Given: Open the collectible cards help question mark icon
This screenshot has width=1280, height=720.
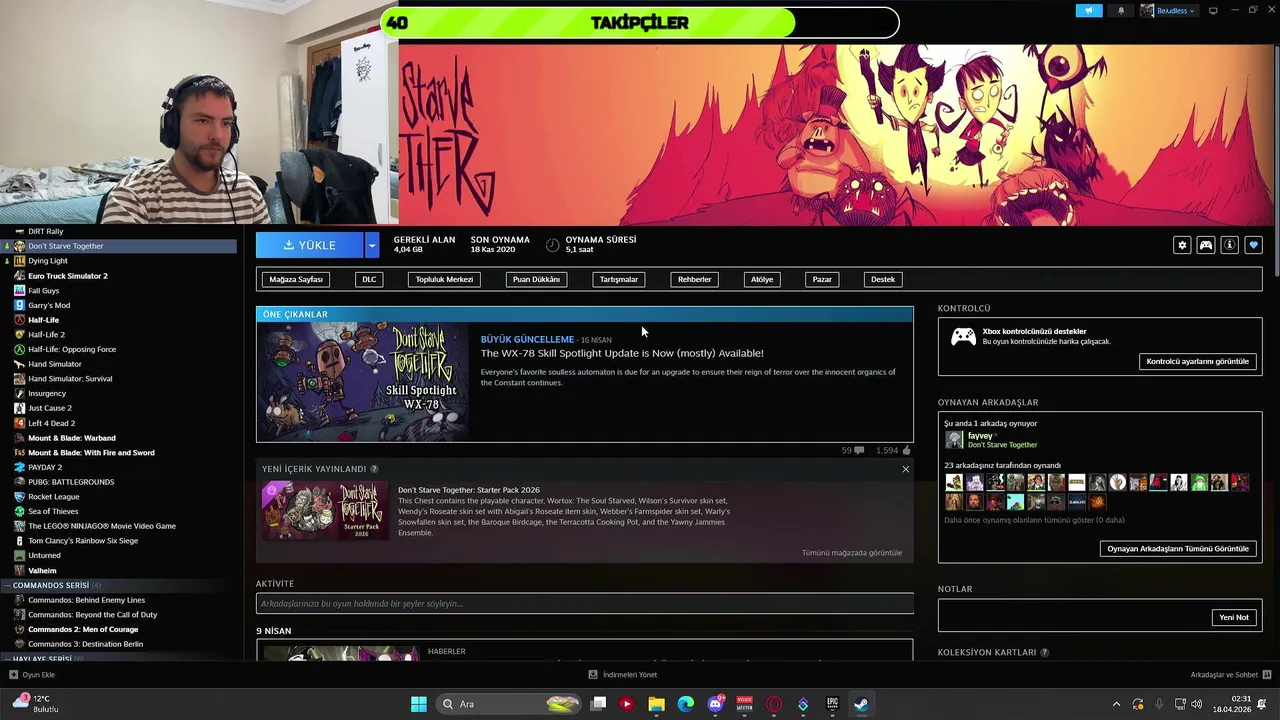Looking at the screenshot, I should click(1045, 653).
